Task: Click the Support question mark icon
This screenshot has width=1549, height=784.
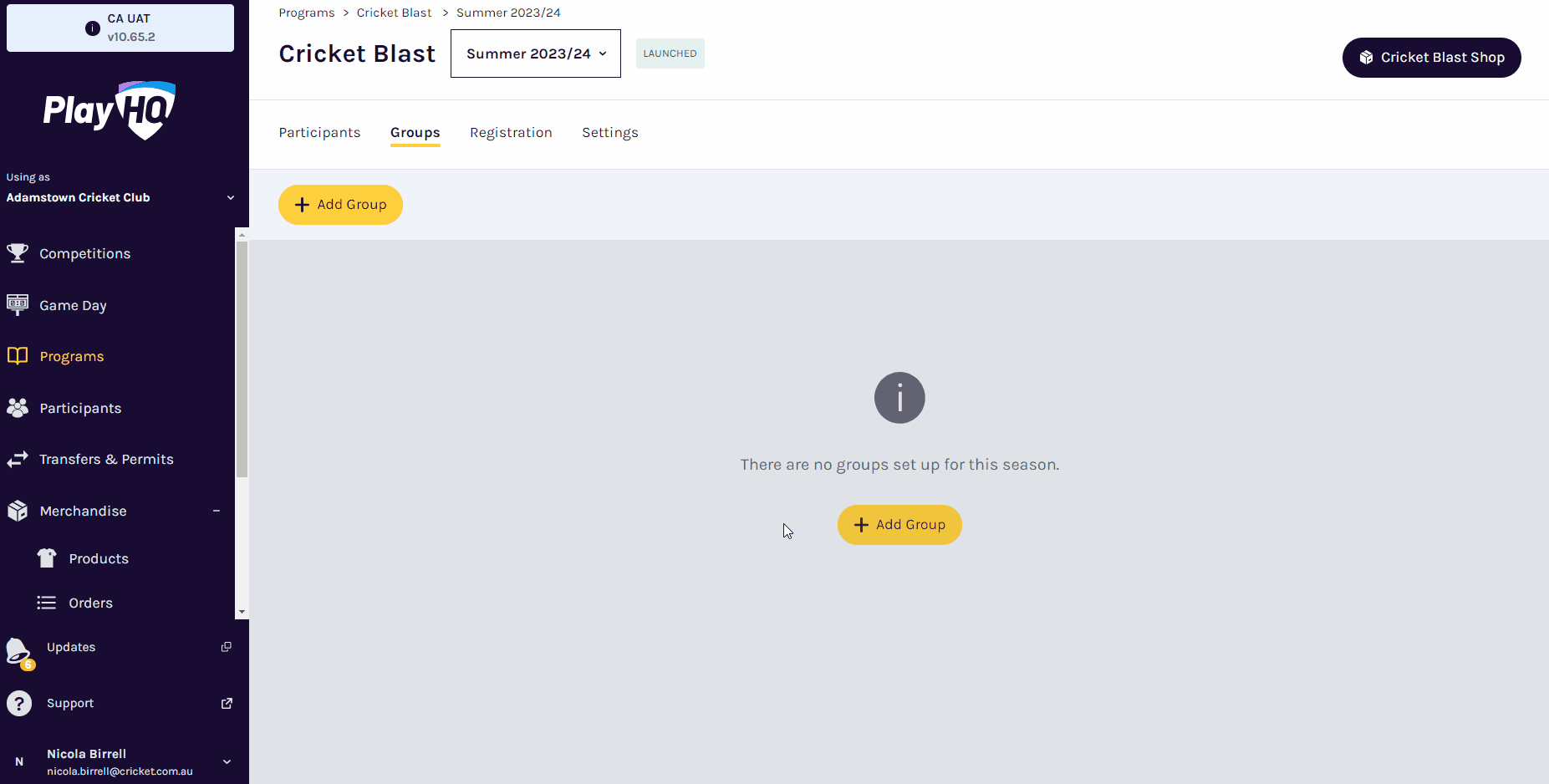Action: [19, 703]
